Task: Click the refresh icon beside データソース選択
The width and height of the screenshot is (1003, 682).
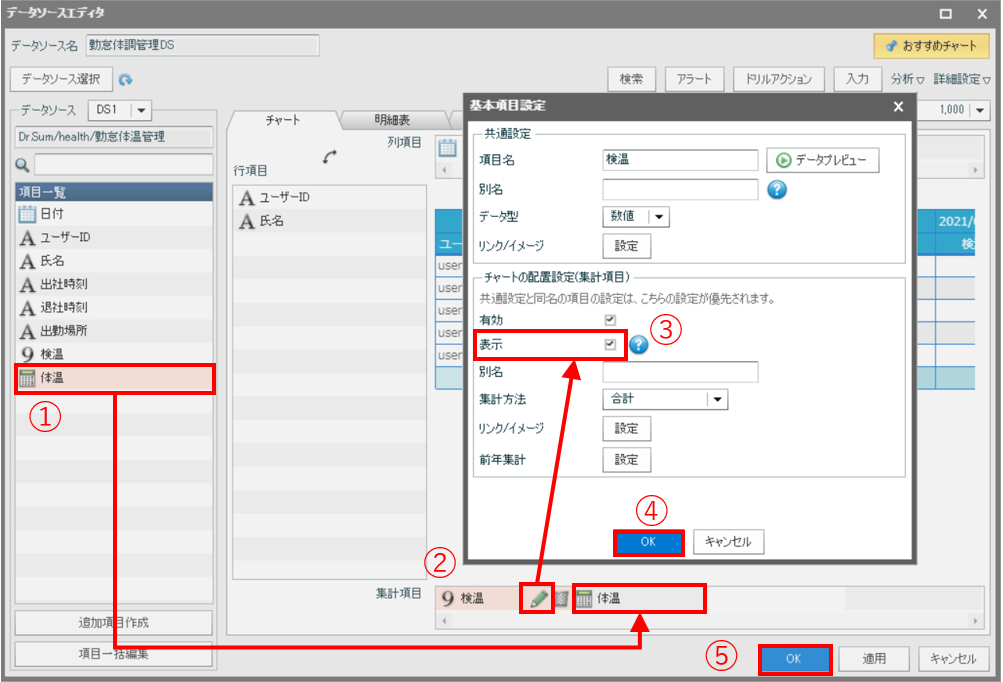Action: pyautogui.click(x=126, y=80)
